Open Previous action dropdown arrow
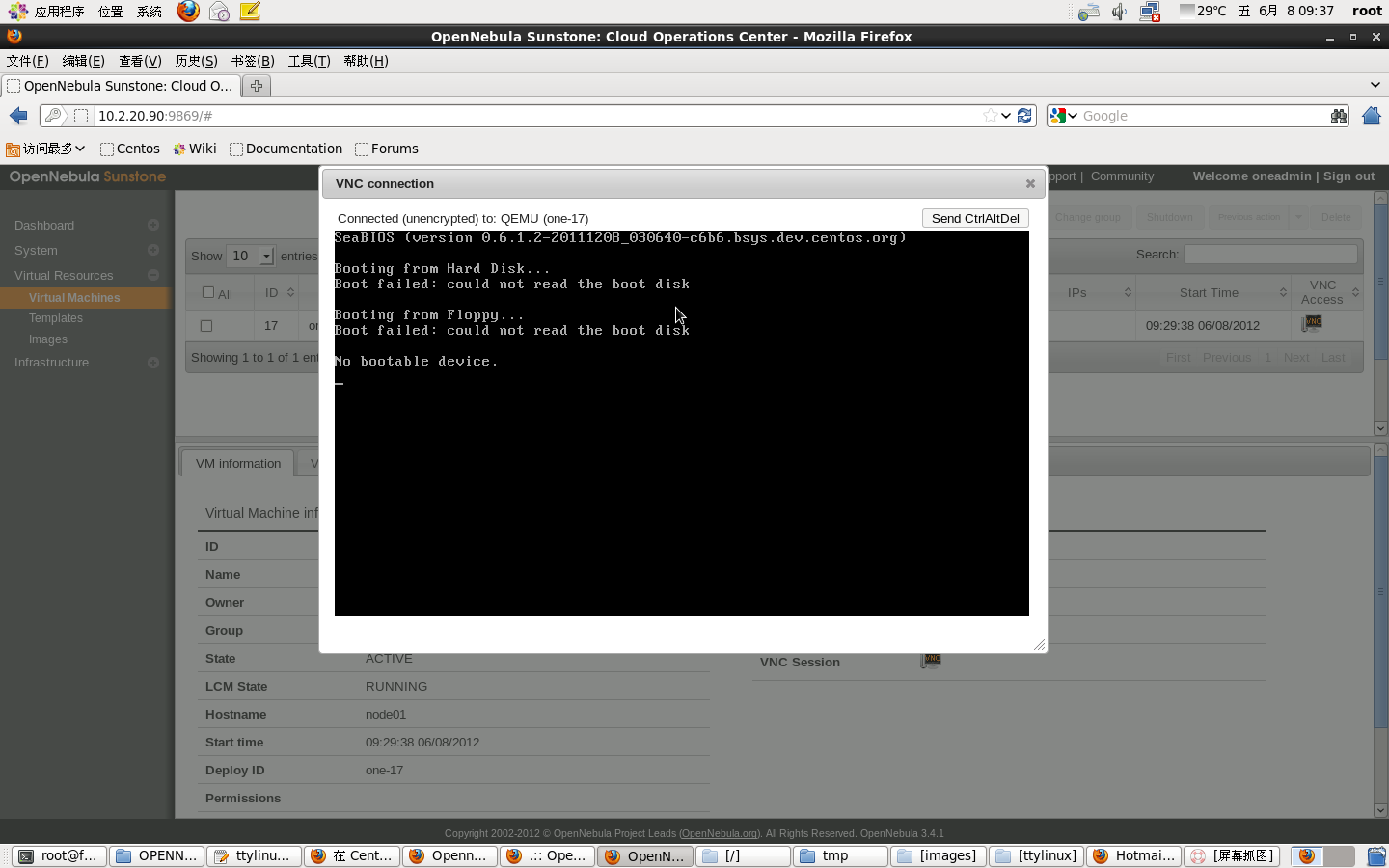The image size is (1389, 868). (x=1298, y=217)
